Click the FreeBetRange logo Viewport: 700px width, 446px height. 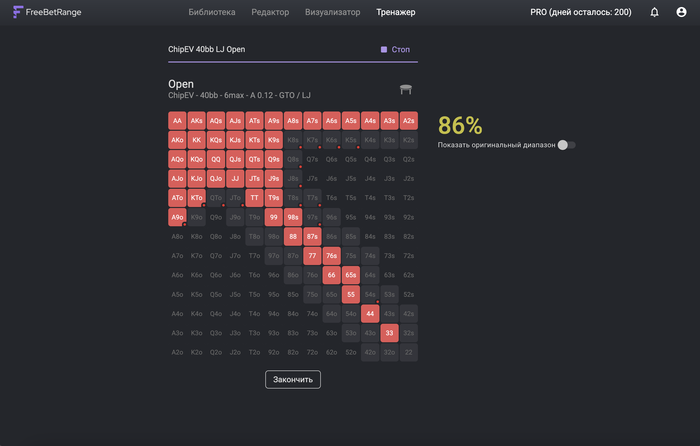tap(47, 12)
